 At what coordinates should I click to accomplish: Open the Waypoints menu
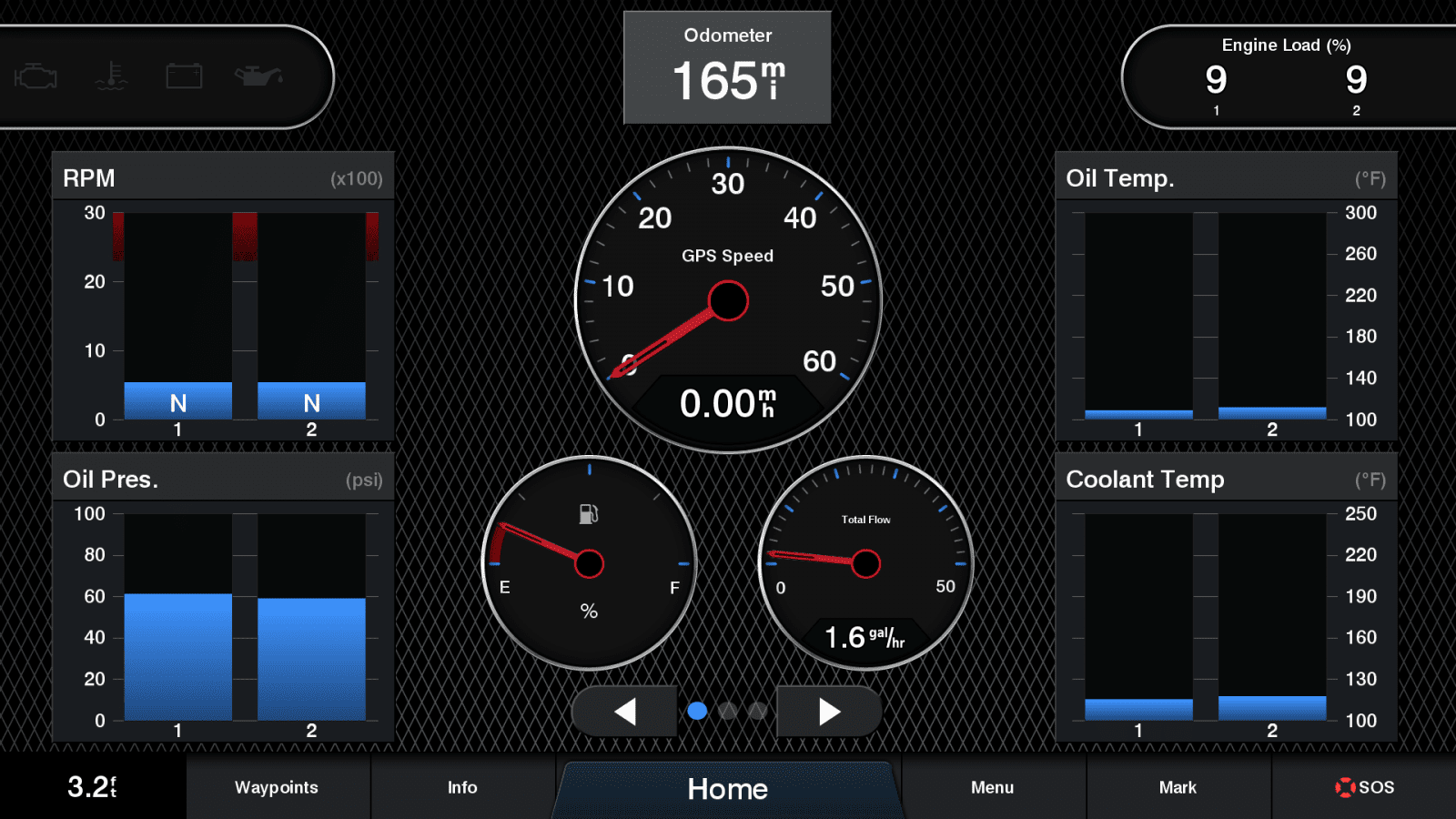(x=278, y=787)
